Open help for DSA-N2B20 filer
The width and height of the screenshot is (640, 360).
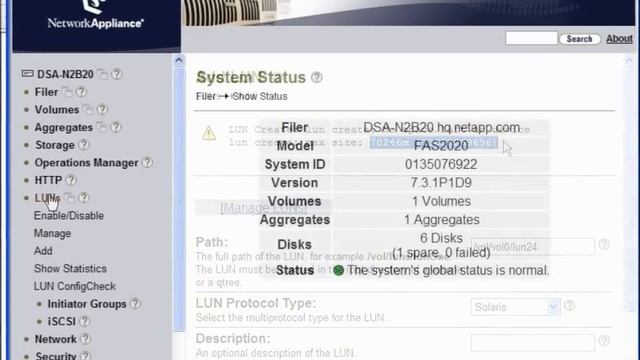coord(117,74)
